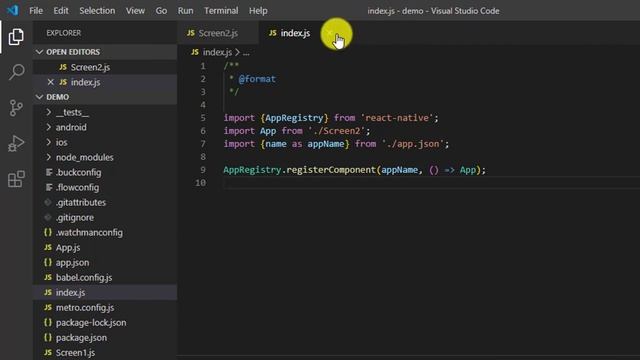Click the git icon beside .gitignore
Image resolution: width=640 pixels, height=360 pixels.
point(48,218)
